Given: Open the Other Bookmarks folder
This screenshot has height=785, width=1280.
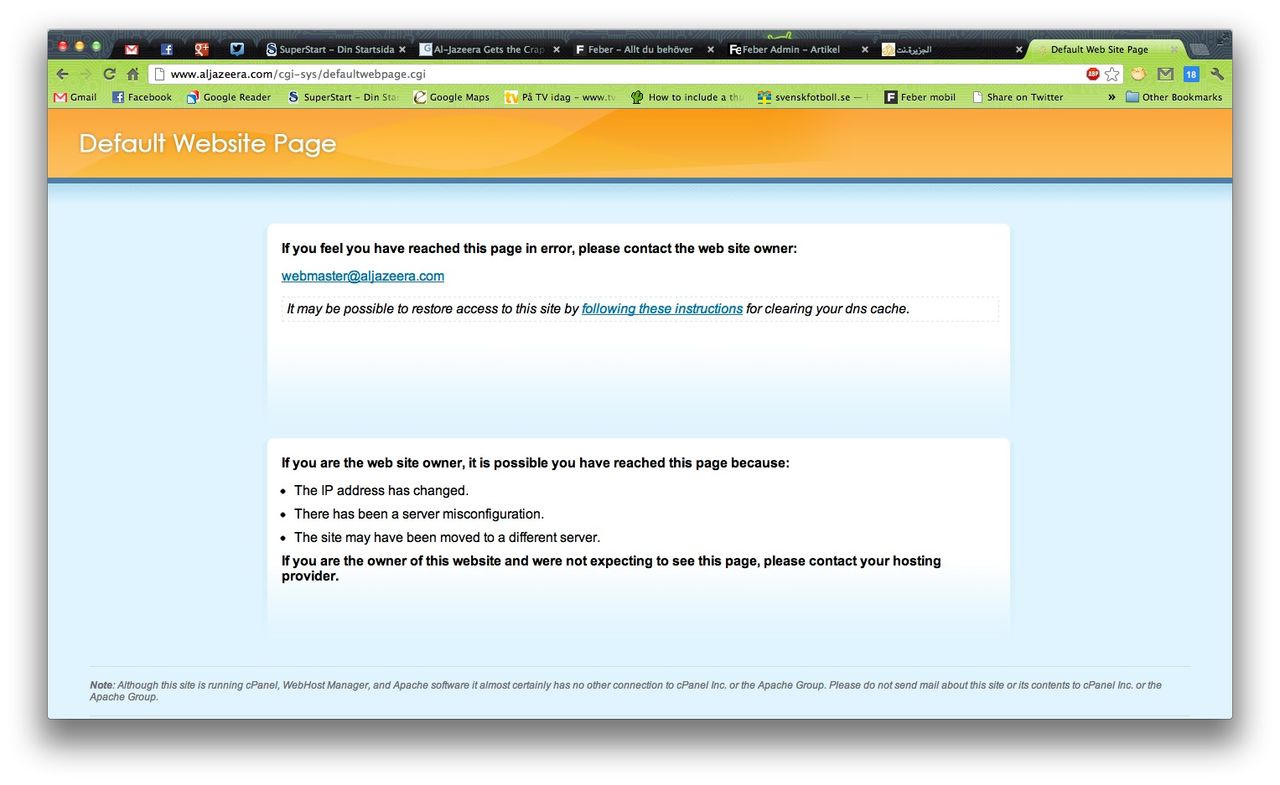Looking at the screenshot, I should 1173,97.
